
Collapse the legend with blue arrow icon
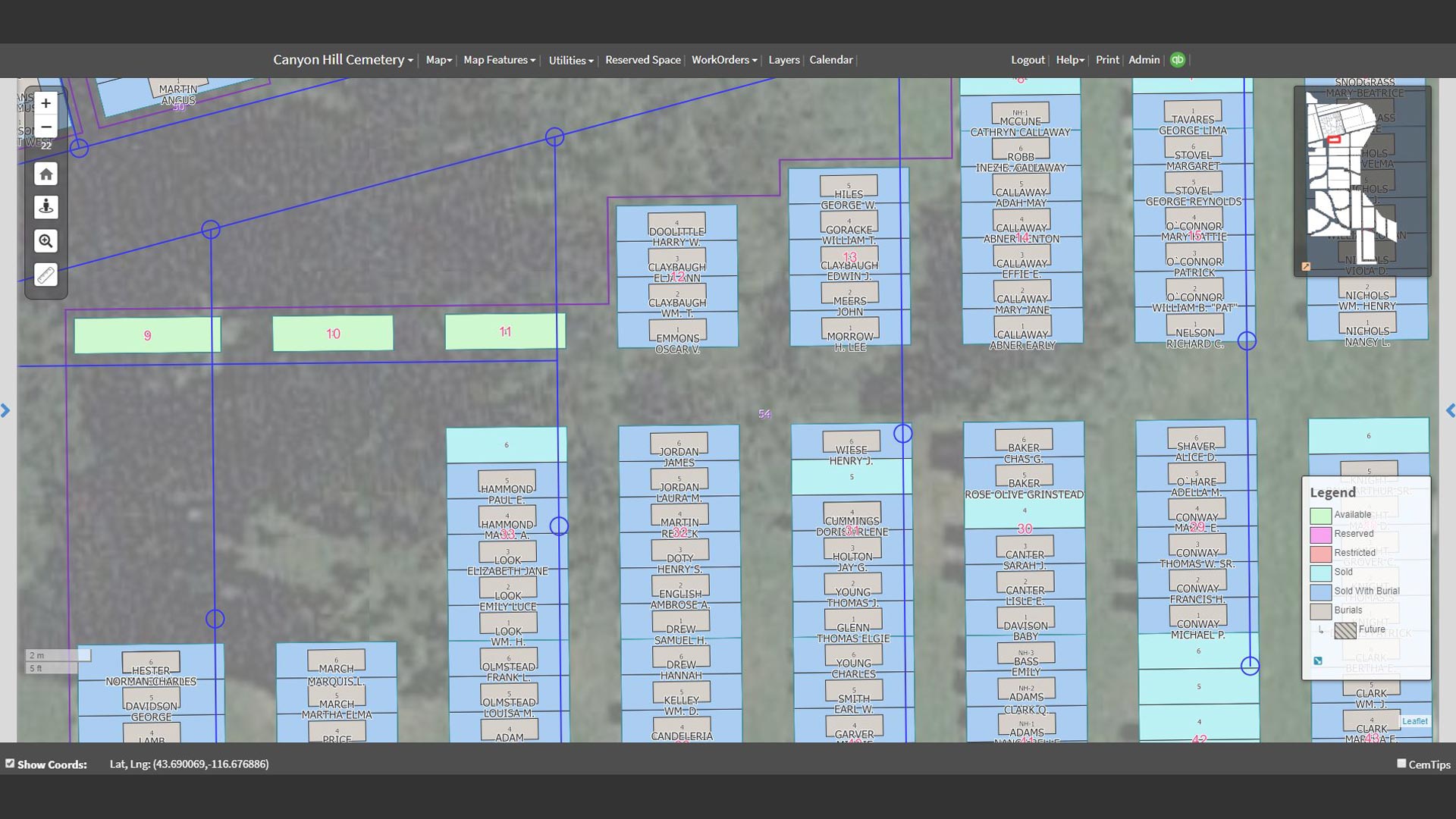click(x=1318, y=661)
